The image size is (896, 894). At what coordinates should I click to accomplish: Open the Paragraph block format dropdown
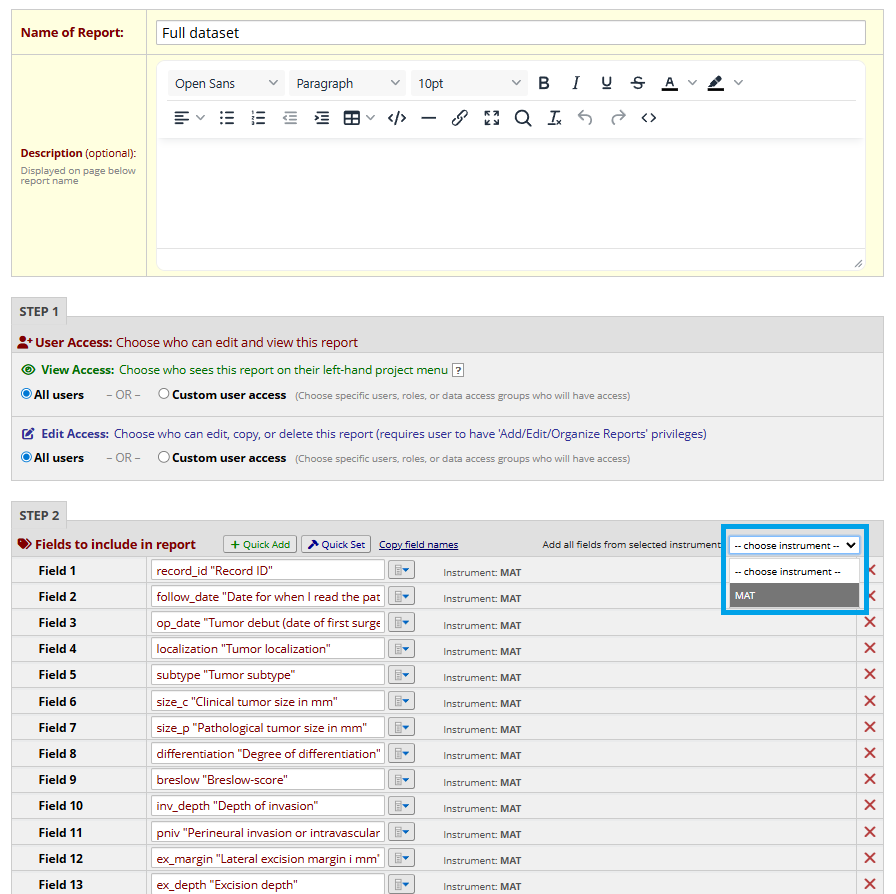348,83
